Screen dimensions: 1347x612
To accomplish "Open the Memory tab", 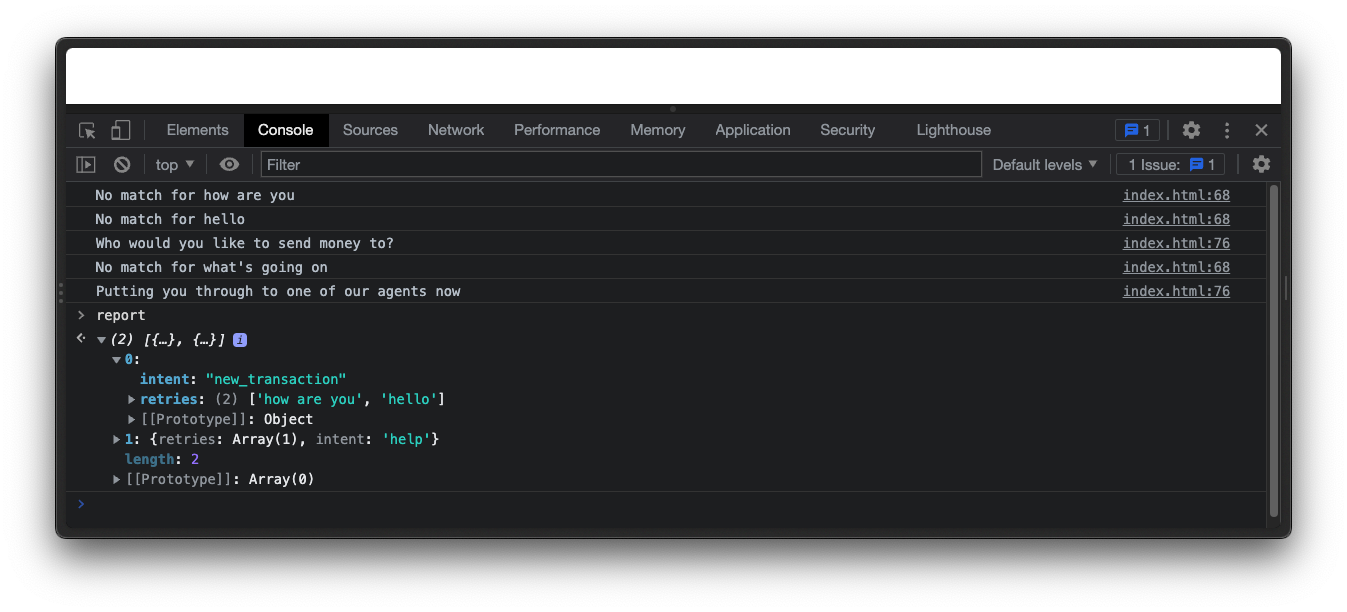I will [x=657, y=130].
